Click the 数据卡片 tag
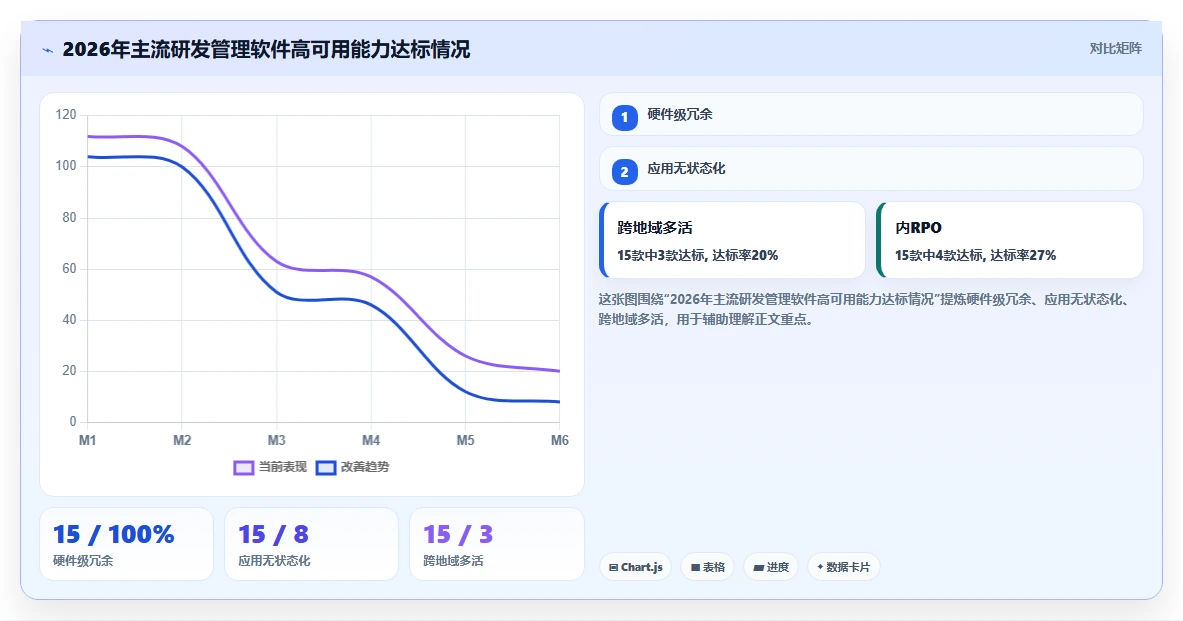Viewport: 1183px width, 621px height. click(843, 567)
